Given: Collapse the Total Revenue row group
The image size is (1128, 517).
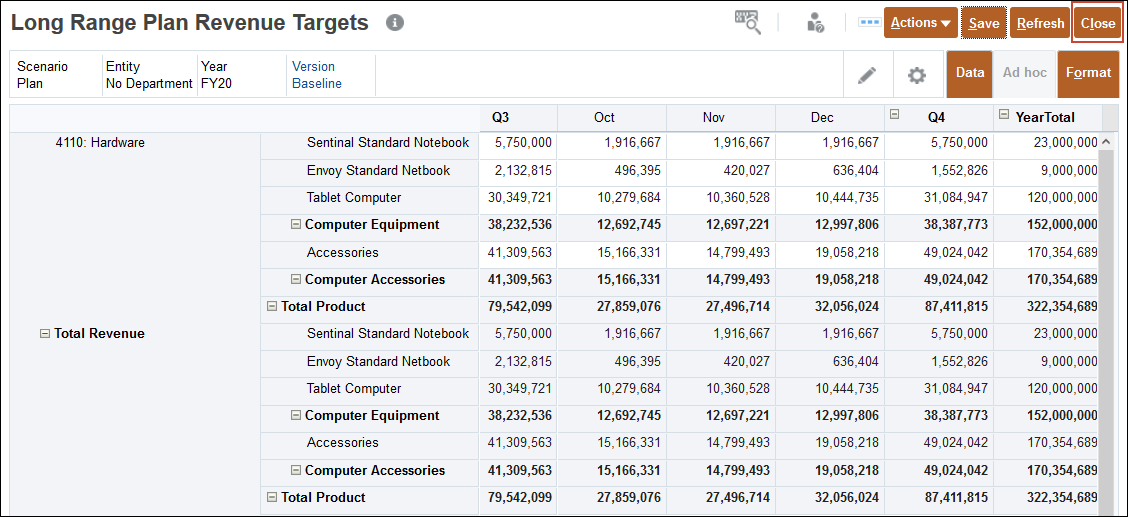Looking at the screenshot, I should click(45, 334).
